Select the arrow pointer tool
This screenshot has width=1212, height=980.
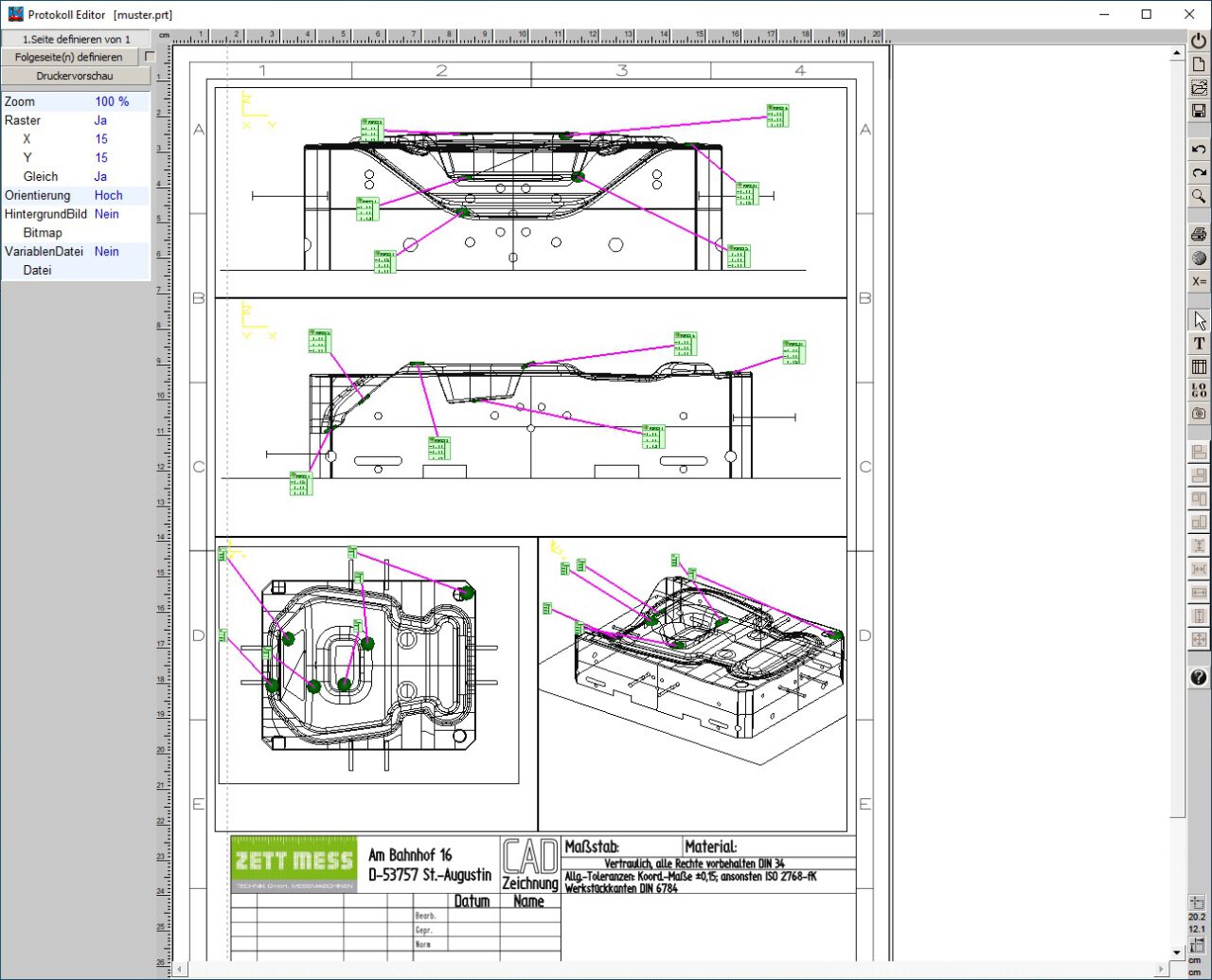(1198, 319)
